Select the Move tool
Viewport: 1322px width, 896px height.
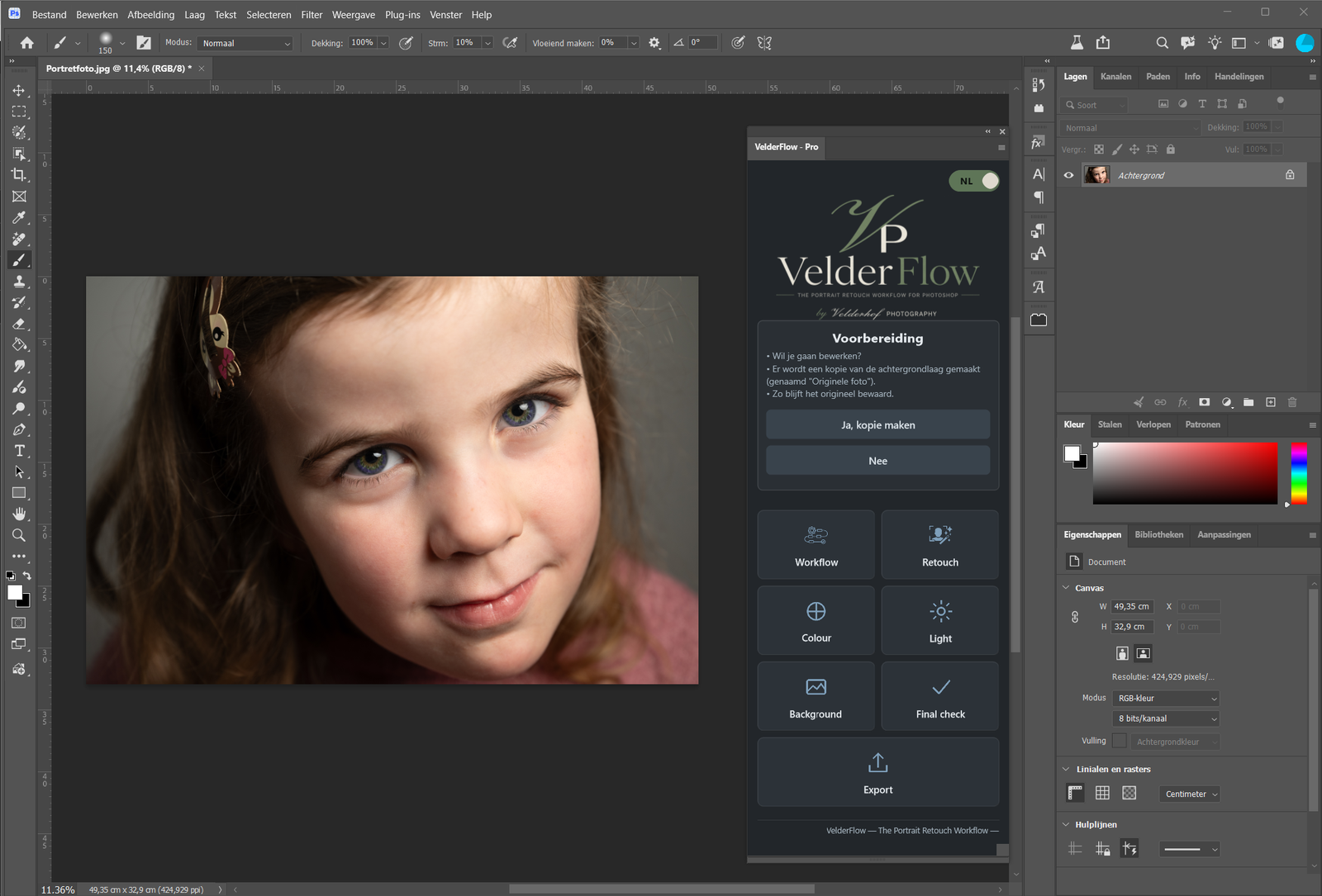click(19, 90)
